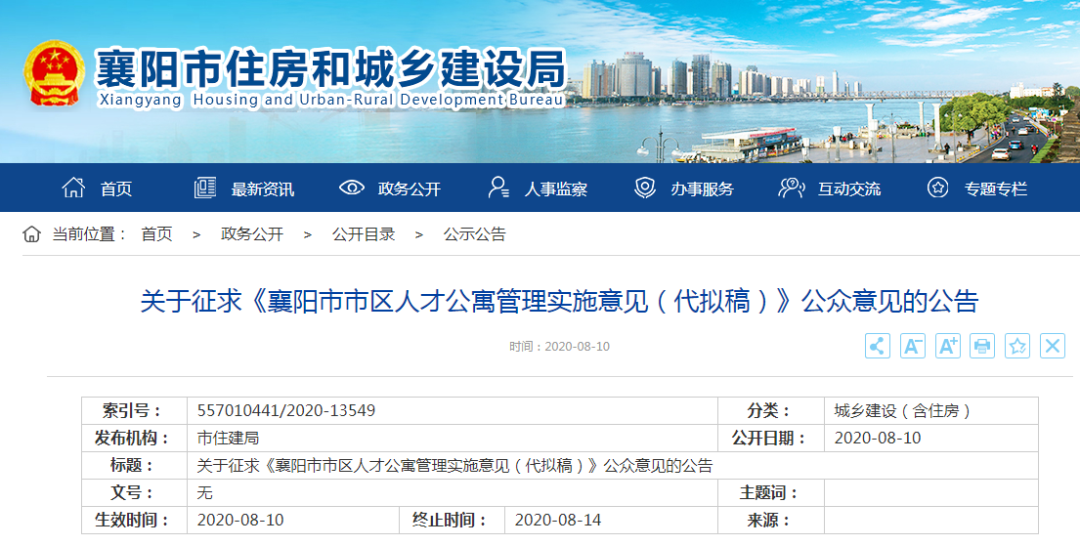
Task: Click the 襄阳市住房和城乡建设局 site title
Action: click(x=331, y=69)
